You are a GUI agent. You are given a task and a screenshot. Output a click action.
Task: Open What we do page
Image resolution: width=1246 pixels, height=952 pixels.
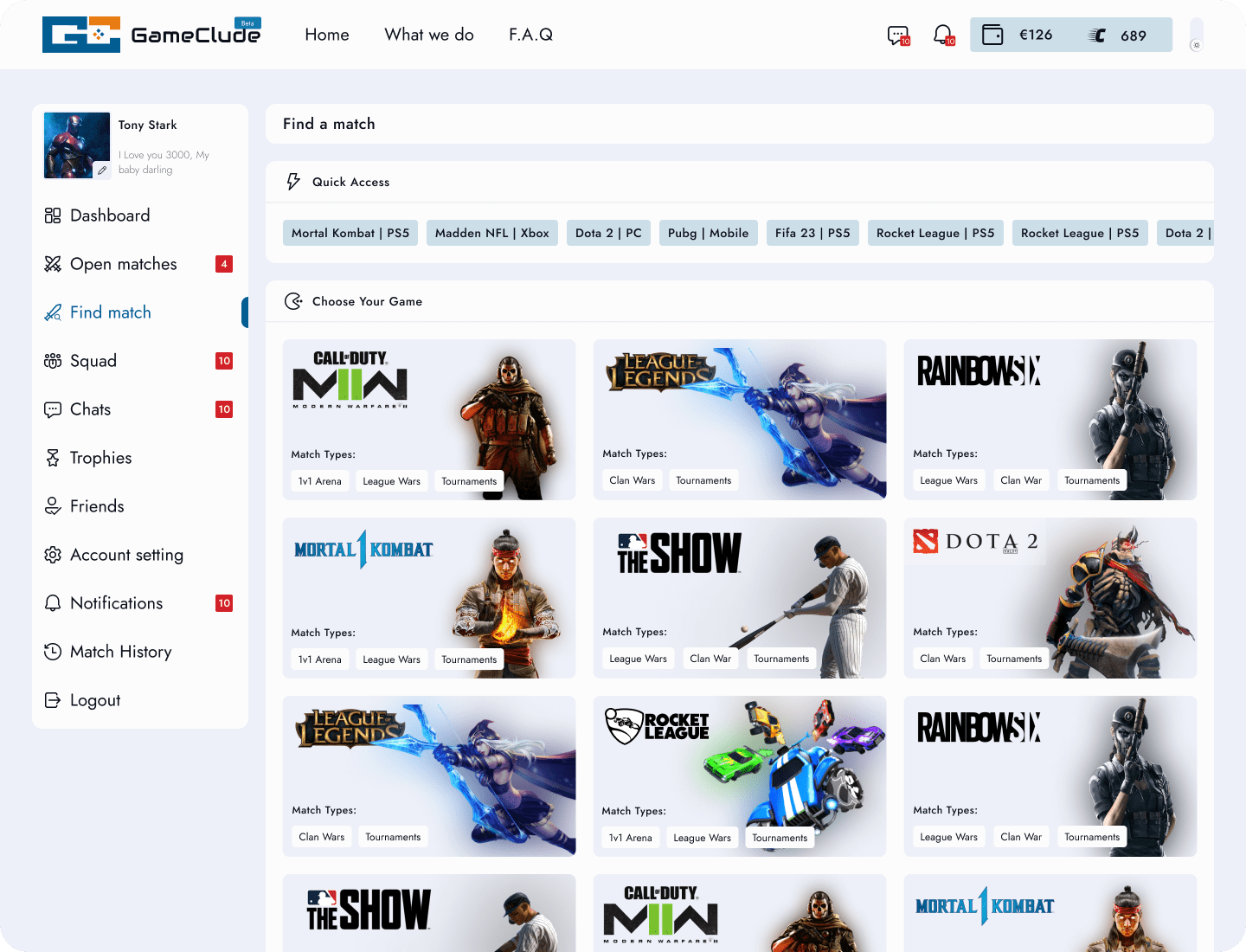429,35
